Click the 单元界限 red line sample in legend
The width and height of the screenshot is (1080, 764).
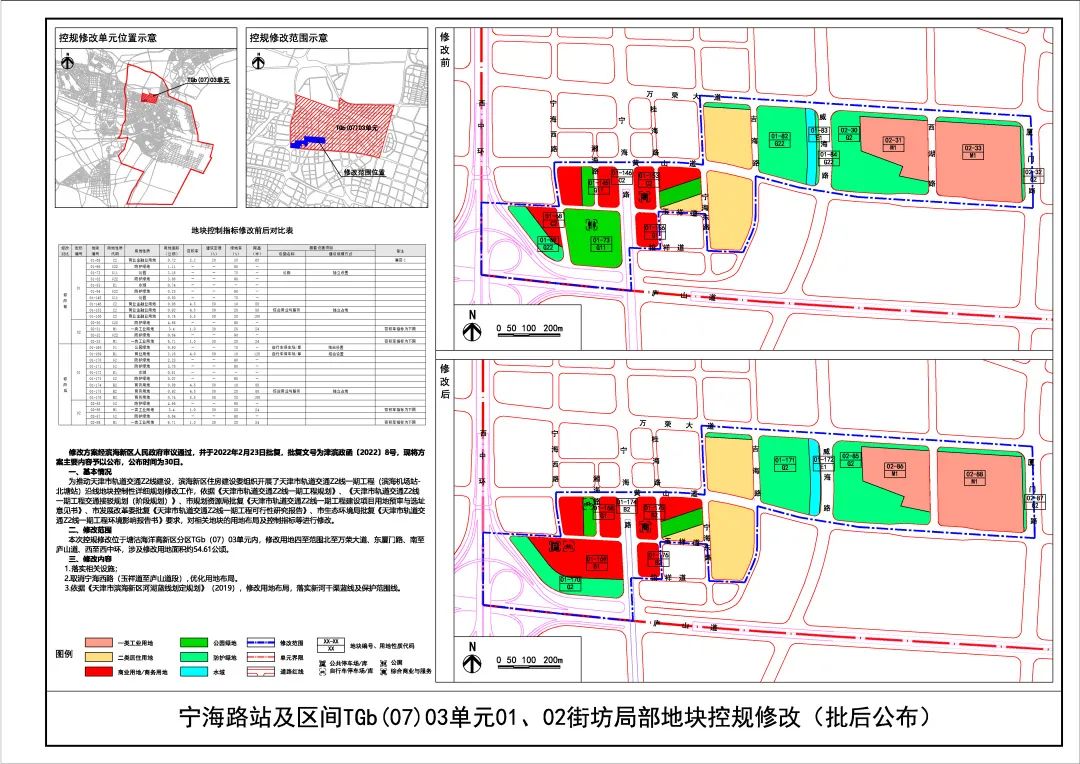point(262,657)
